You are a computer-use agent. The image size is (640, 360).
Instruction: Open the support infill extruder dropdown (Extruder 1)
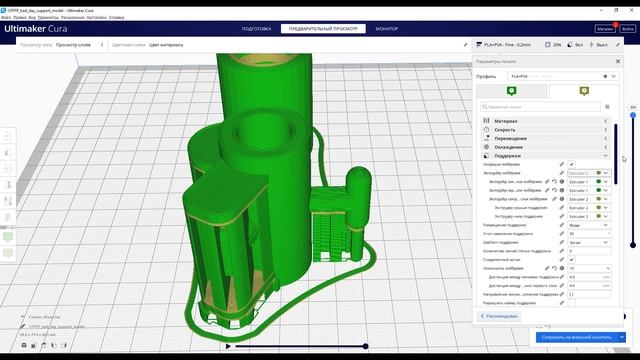coord(589,182)
